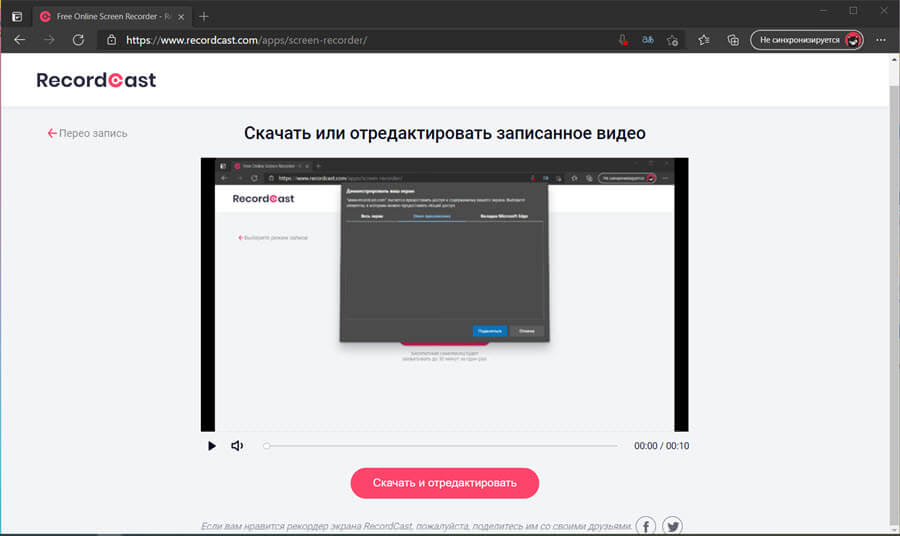The image size is (900, 536).
Task: Play the recorded video
Action: (212, 446)
